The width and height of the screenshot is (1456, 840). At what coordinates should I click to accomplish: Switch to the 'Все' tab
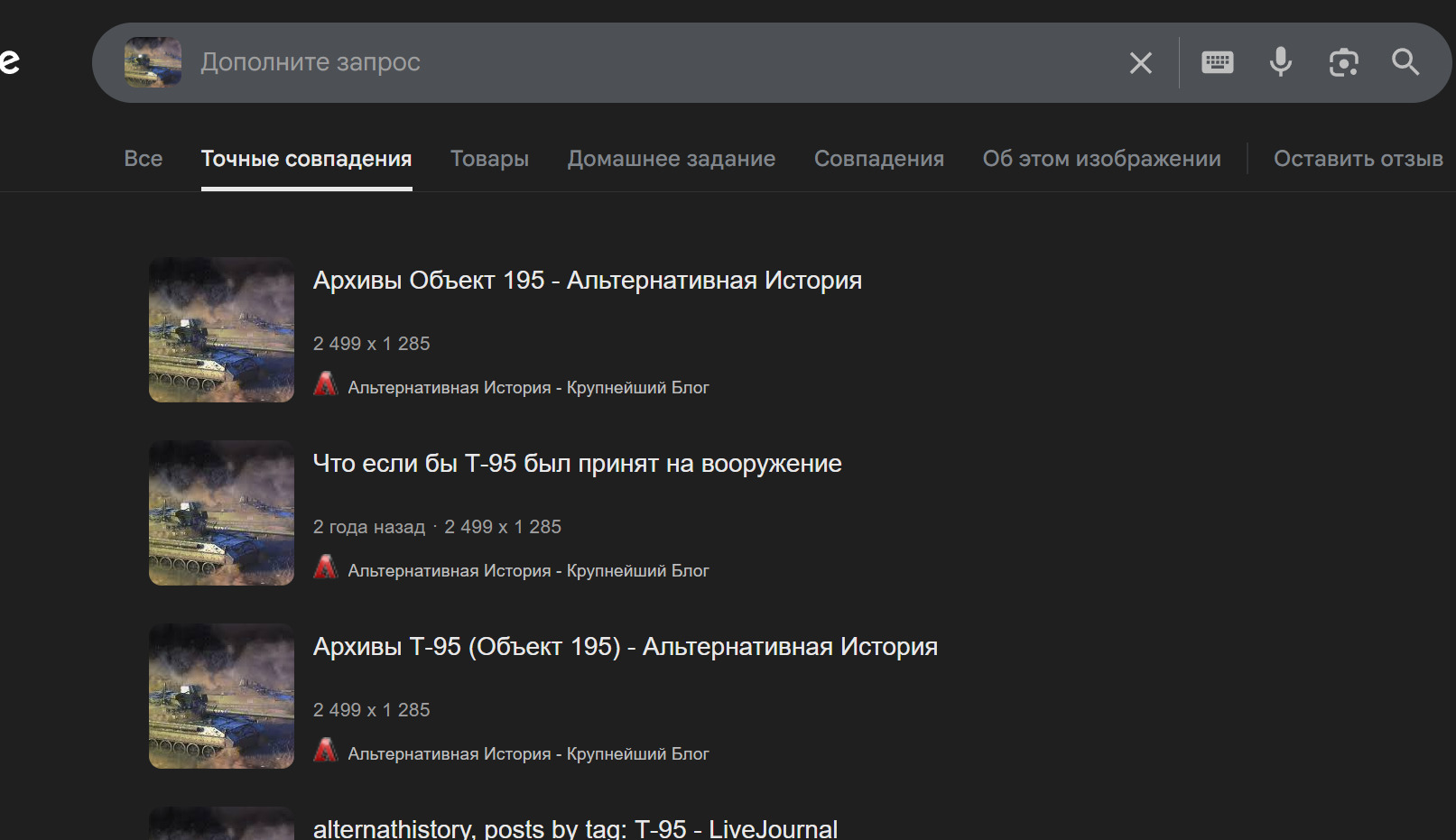(x=144, y=159)
